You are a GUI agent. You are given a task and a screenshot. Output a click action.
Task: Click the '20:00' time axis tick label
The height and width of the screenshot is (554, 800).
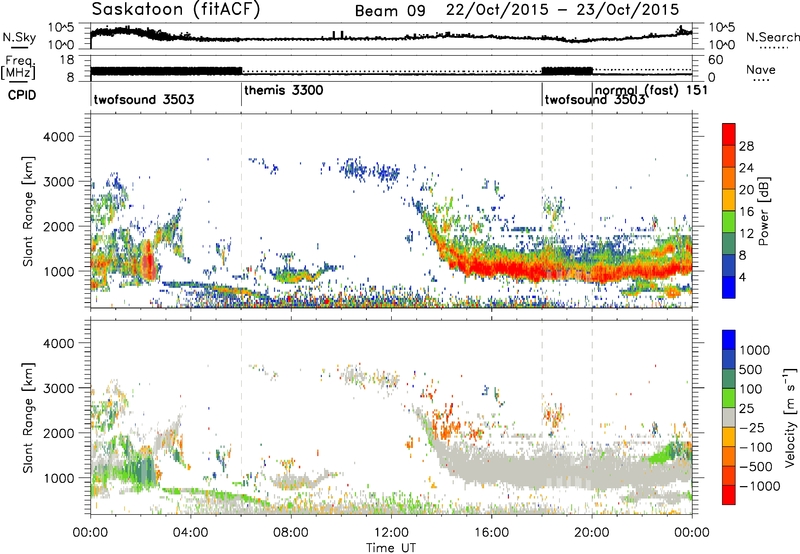[x=591, y=533]
